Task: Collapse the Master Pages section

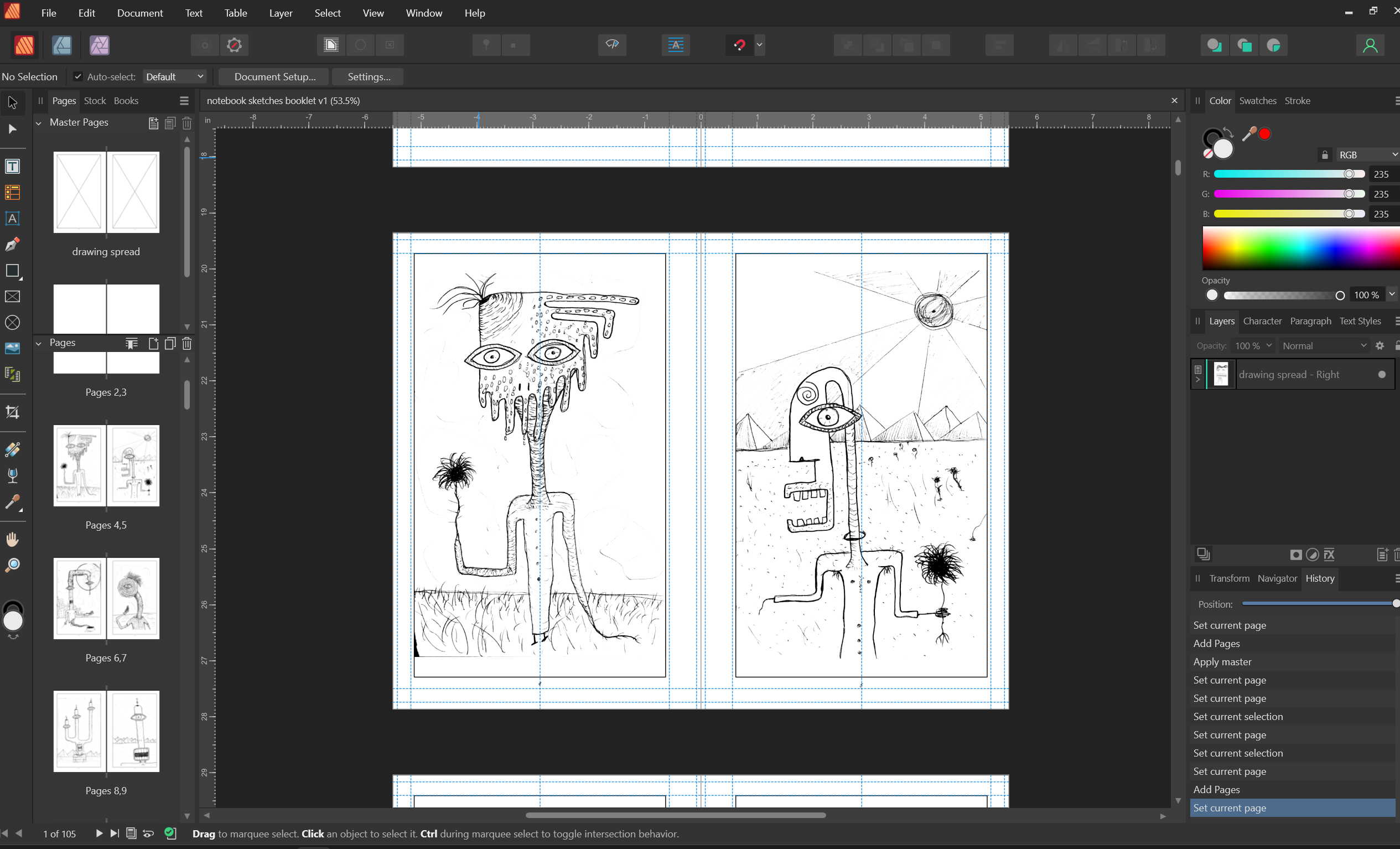Action: pos(39,123)
